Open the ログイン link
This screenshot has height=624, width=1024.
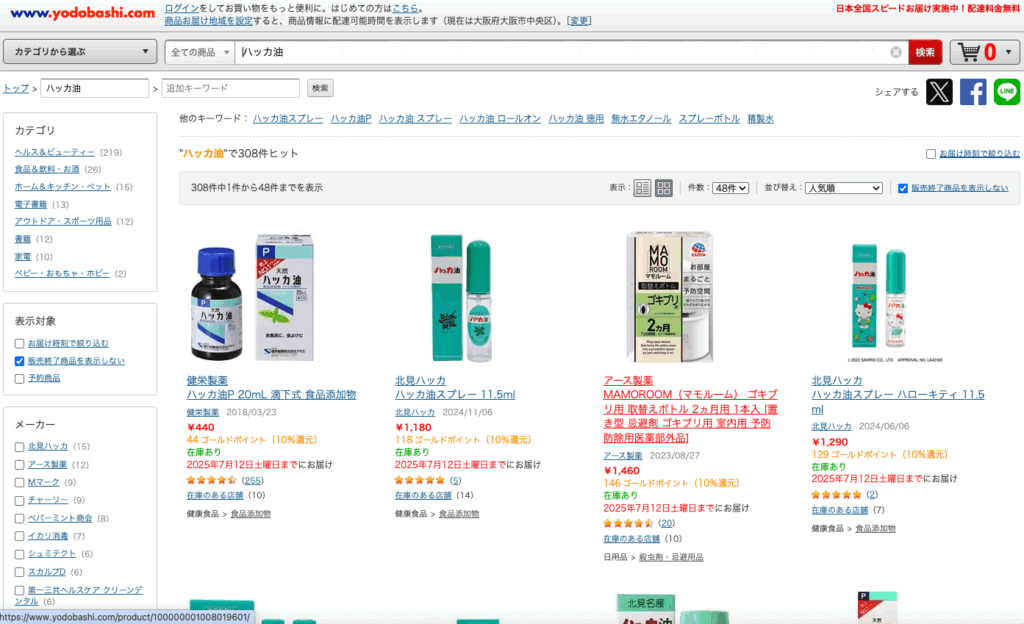pyautogui.click(x=182, y=8)
